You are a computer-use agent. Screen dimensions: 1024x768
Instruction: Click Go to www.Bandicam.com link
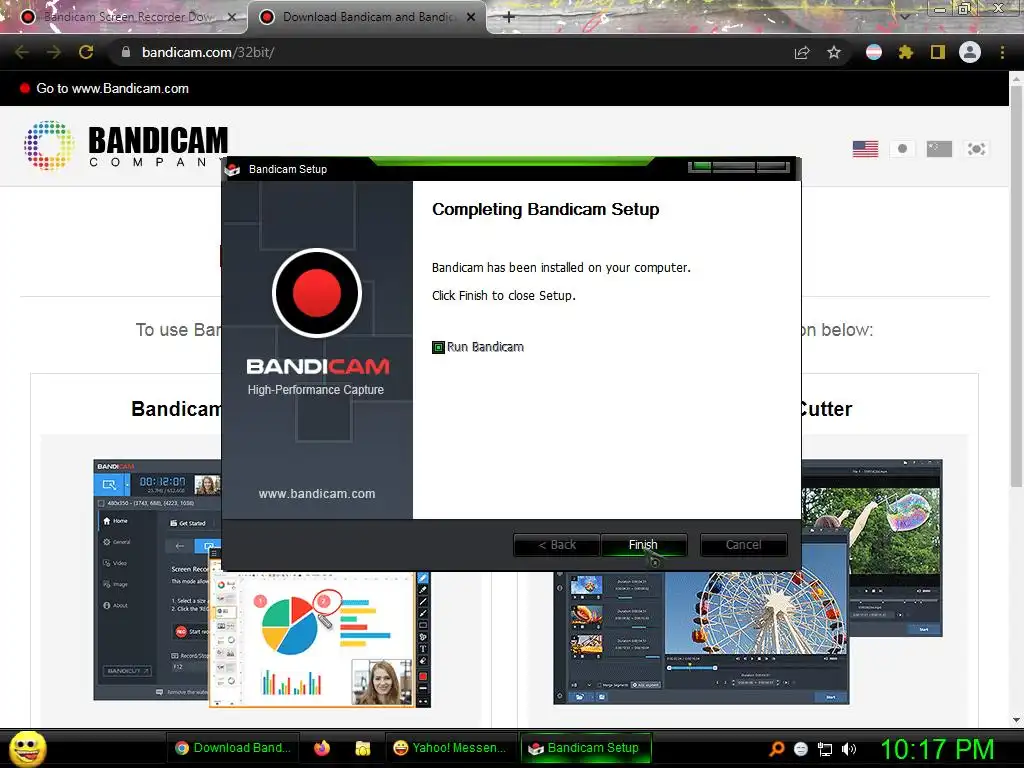point(112,89)
